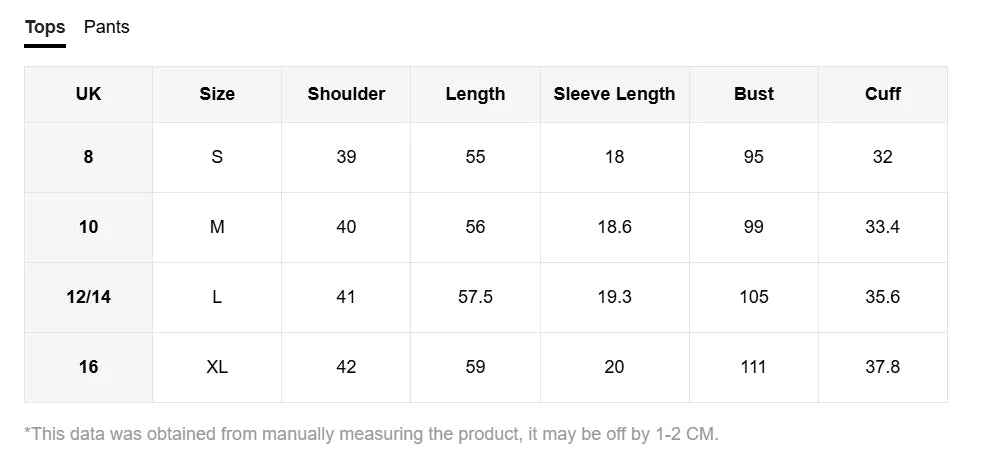
Task: Click the 18.6 sleeve length value
Action: point(614,227)
